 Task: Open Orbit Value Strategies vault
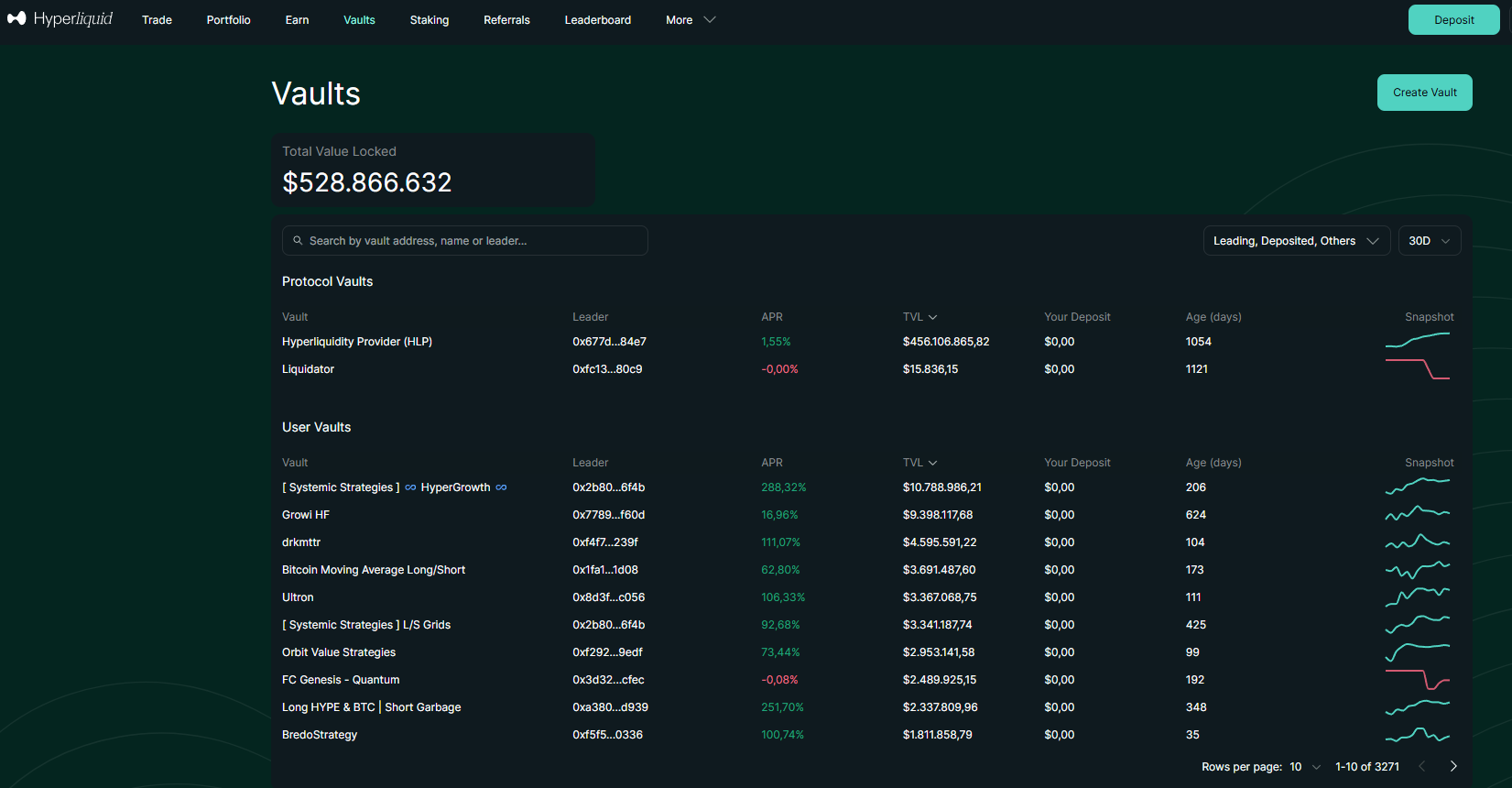(x=339, y=652)
